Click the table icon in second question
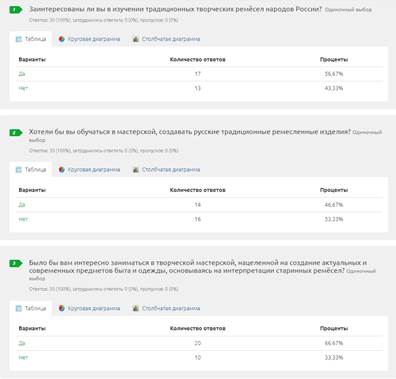The image size is (396, 379). [19, 170]
